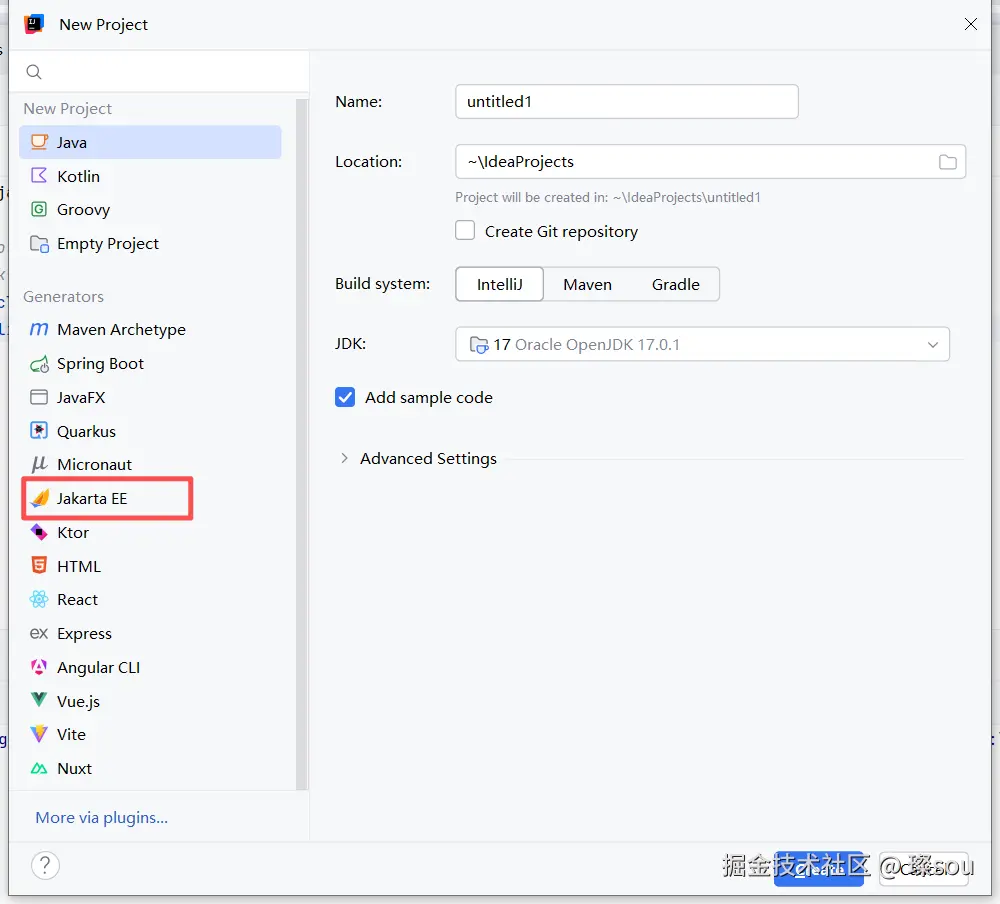
Task: Expand the Advanced Settings section
Action: [x=344, y=458]
